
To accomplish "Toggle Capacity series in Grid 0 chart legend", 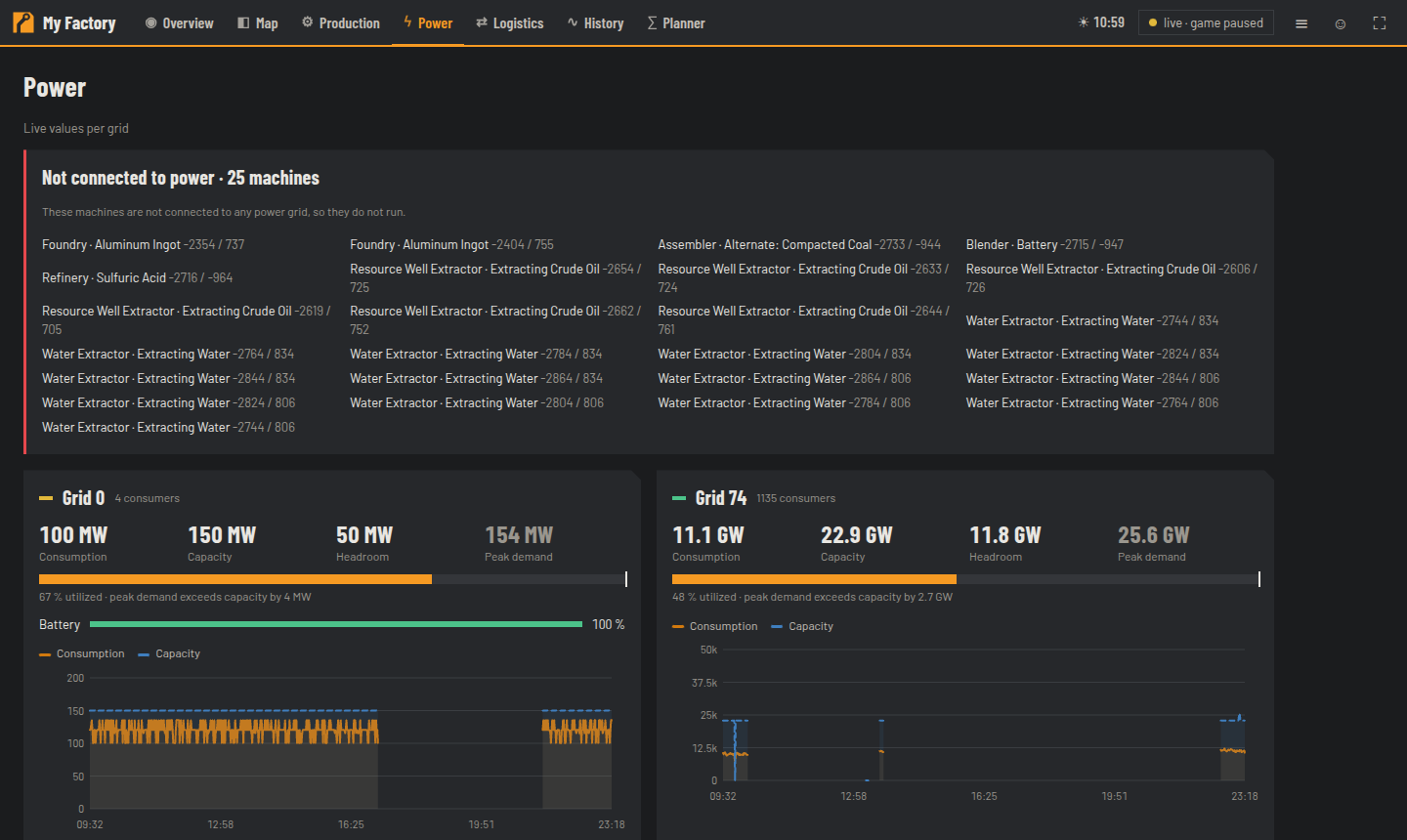I will point(169,654).
